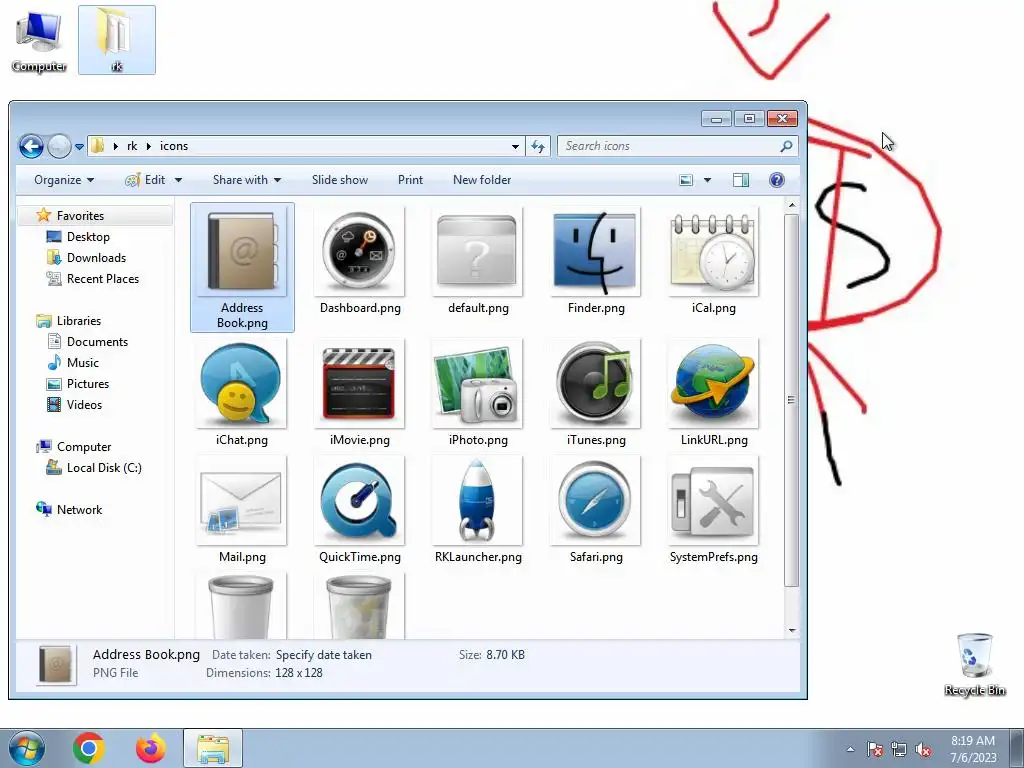The image size is (1024, 768).
Task: Open the recent pages dropdown arrow
Action: [79, 147]
